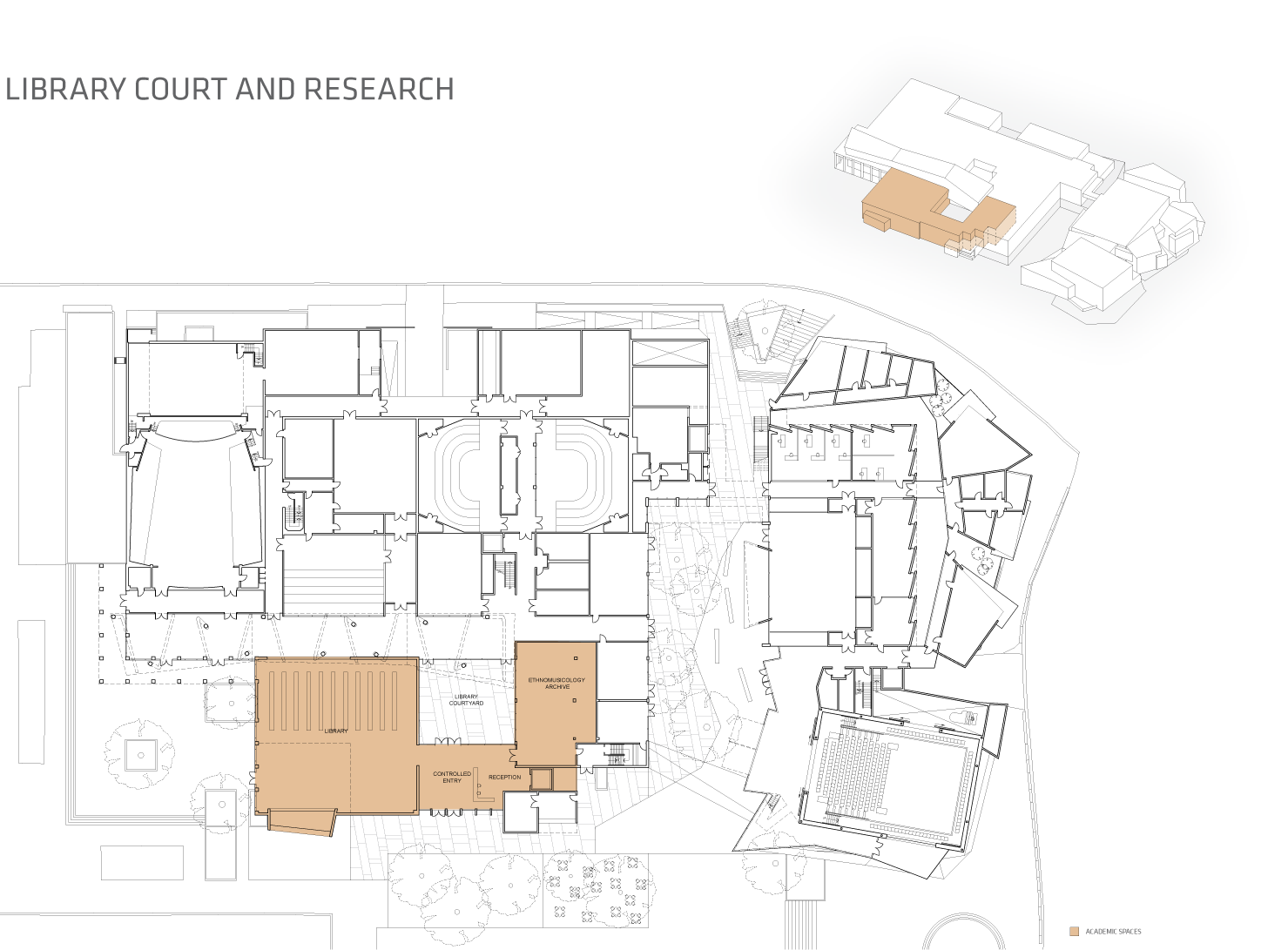Click the 'ACADEMIC SPACES' legend label

1113,932
